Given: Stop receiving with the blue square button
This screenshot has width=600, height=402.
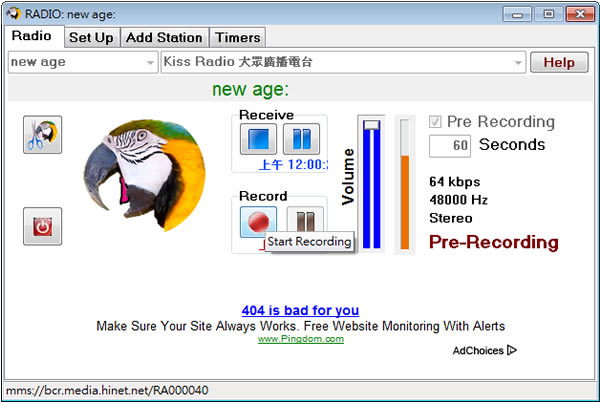Looking at the screenshot, I should pyautogui.click(x=259, y=140).
